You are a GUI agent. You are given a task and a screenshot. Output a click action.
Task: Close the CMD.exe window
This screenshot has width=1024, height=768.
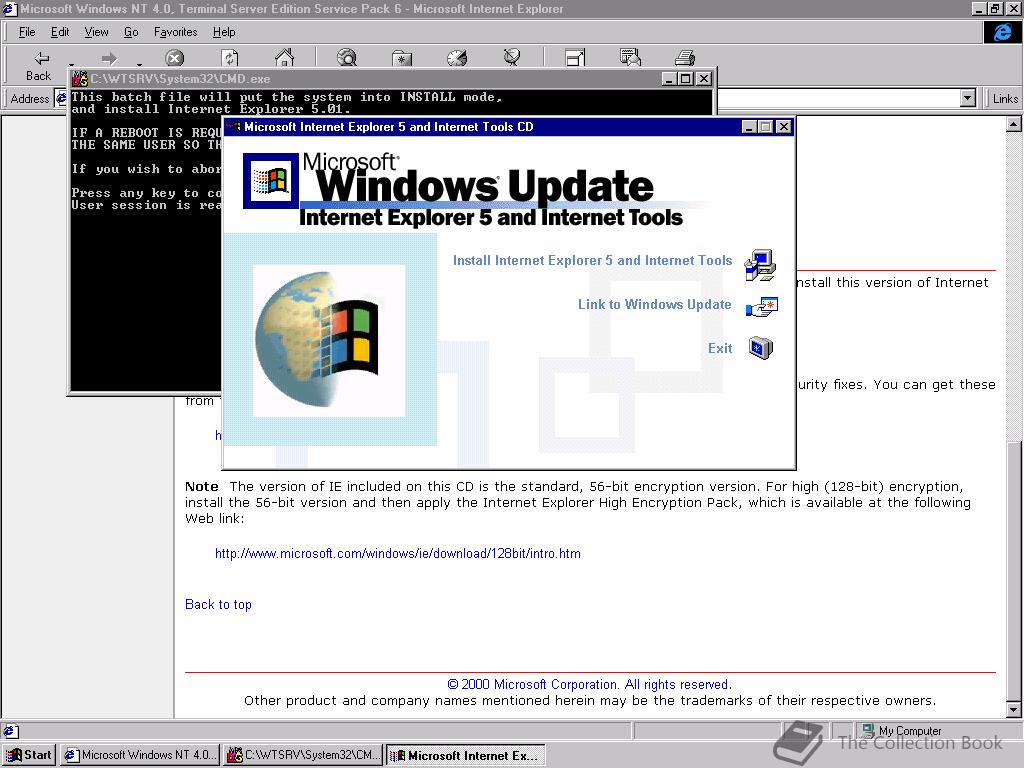703,78
